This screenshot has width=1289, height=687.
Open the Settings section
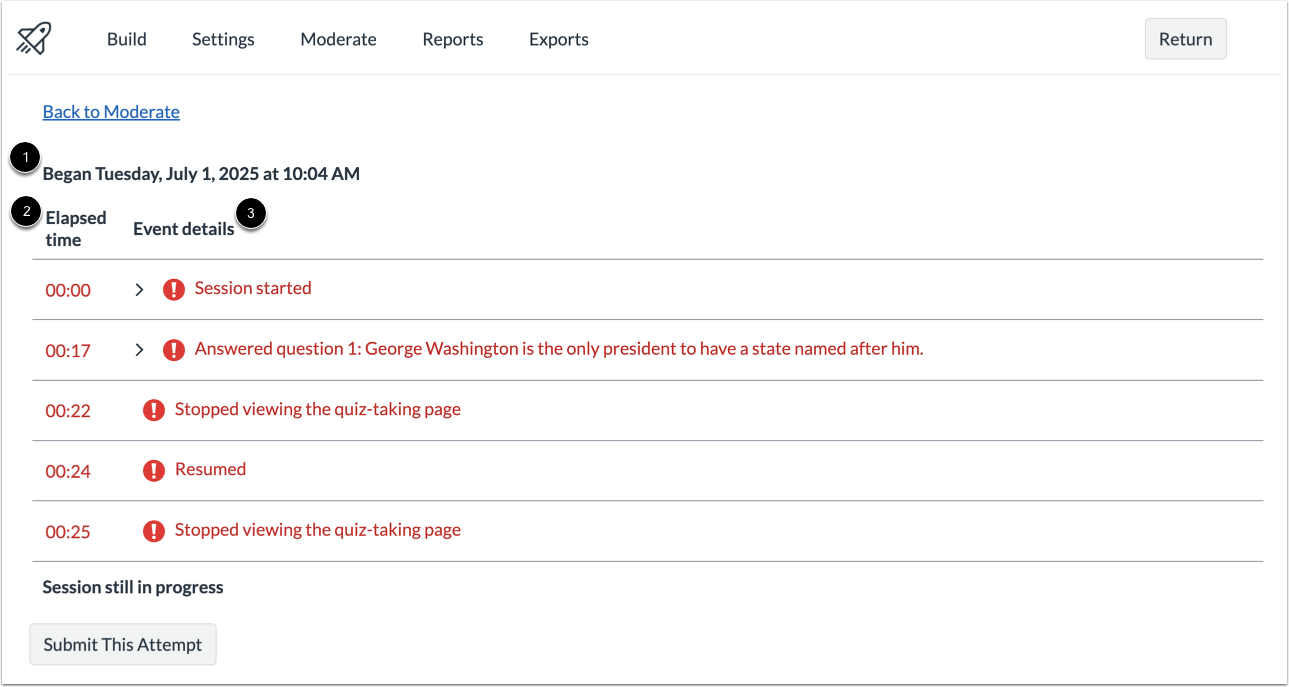[222, 39]
